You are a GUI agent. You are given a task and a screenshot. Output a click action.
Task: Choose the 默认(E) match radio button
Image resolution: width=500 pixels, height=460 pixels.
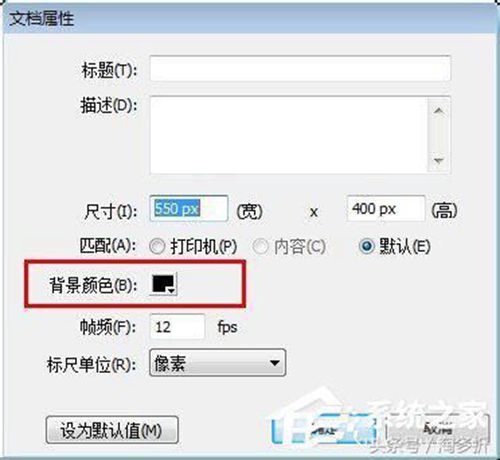point(367,247)
